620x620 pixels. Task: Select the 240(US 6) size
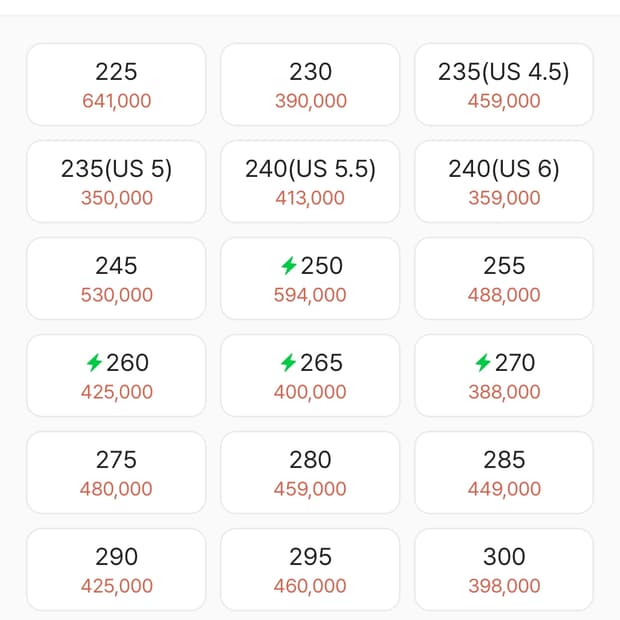click(x=503, y=181)
